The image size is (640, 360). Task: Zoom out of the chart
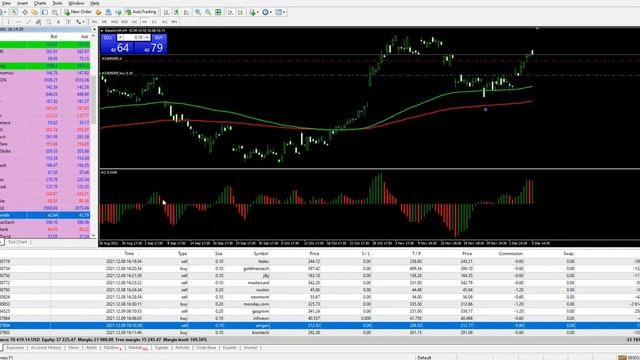tap(208, 12)
